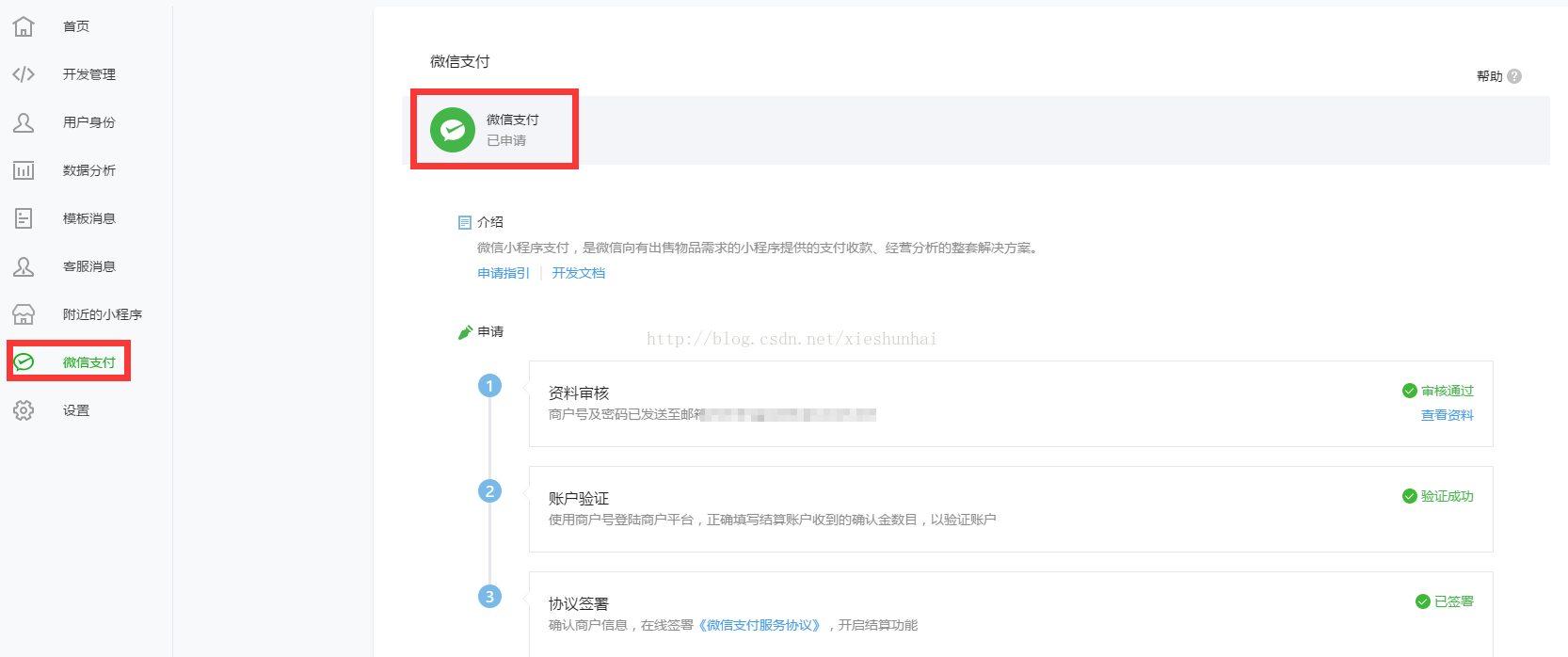The width and height of the screenshot is (1568, 657).
Task: Go to the 首页 menu item
Action: click(76, 26)
